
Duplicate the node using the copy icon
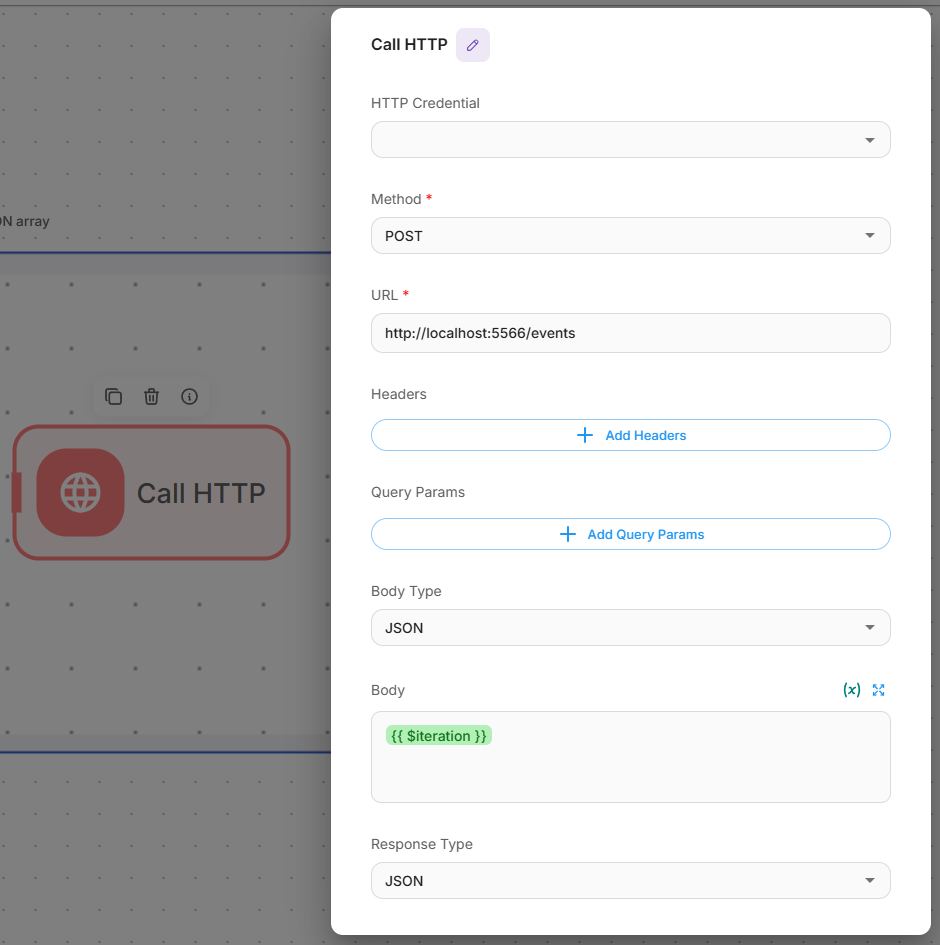point(114,397)
